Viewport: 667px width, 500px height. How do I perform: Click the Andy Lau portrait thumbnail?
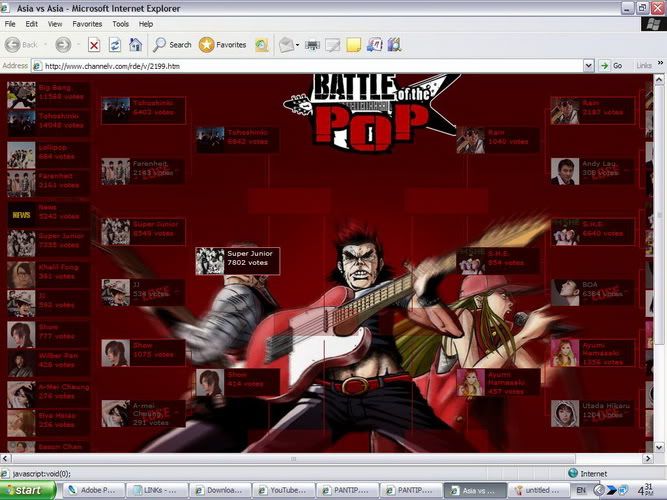pos(565,171)
